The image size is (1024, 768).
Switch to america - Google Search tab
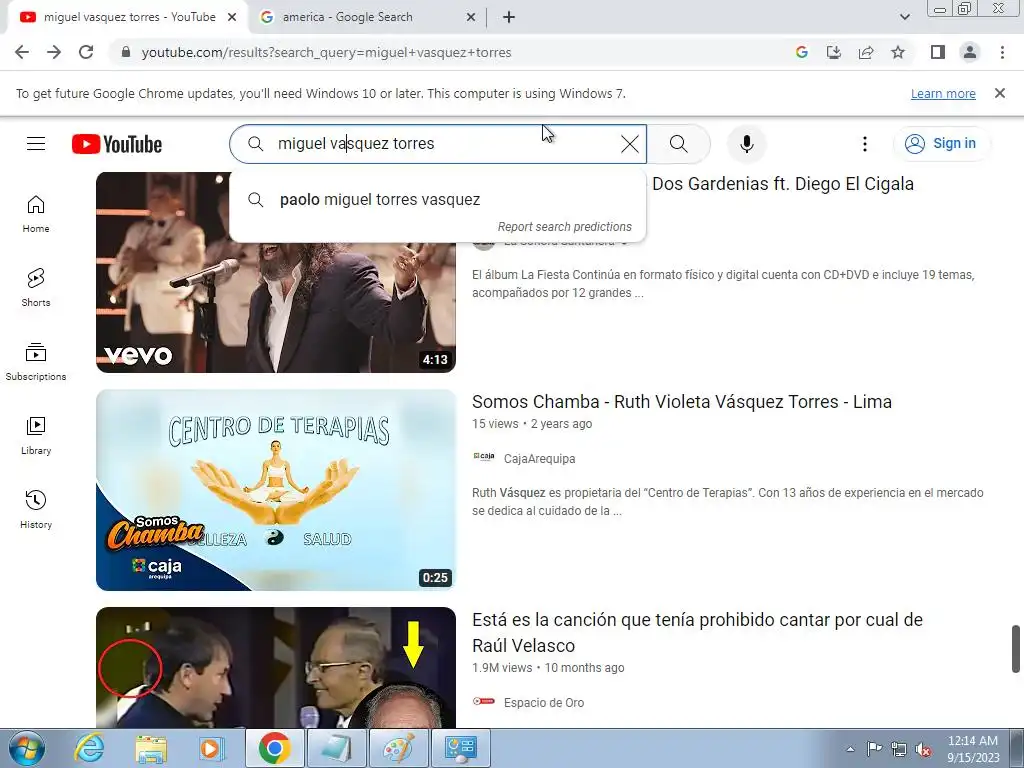368,18
